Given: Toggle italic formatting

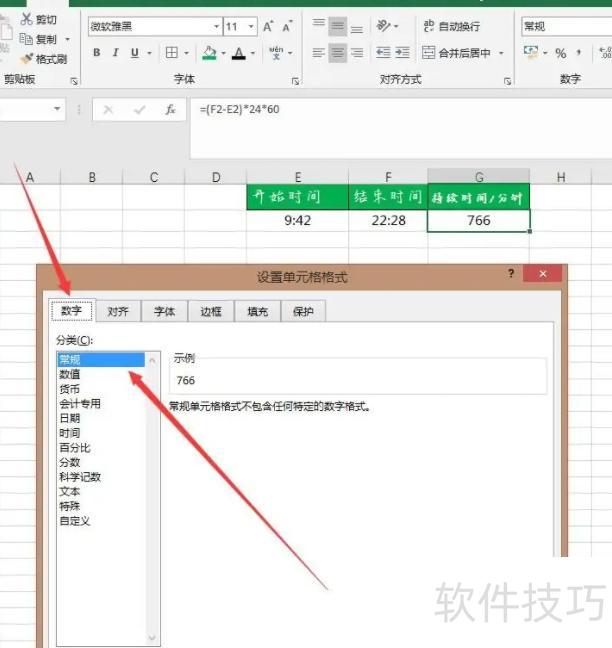Looking at the screenshot, I should click(116, 52).
